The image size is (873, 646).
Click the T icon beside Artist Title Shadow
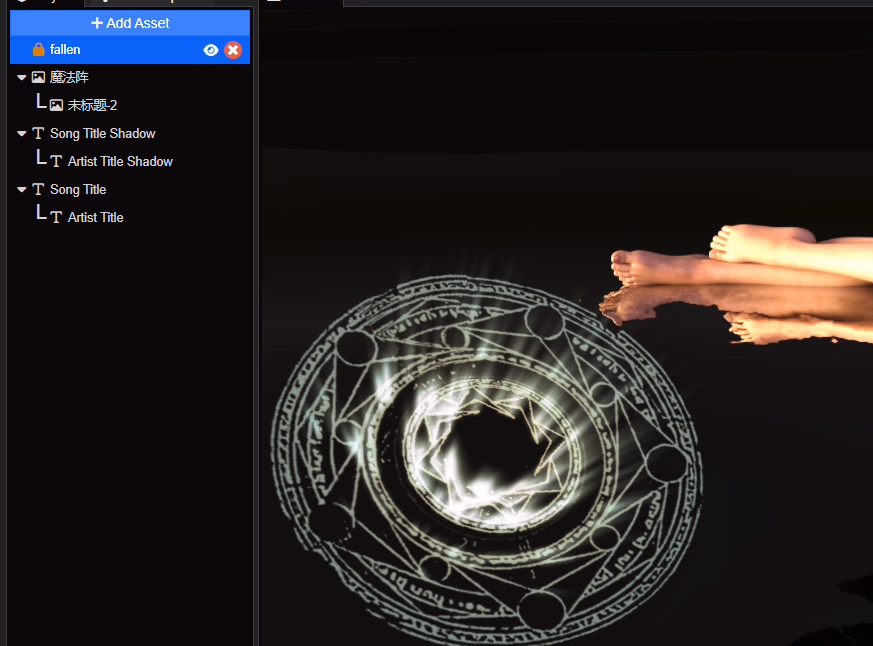point(56,161)
